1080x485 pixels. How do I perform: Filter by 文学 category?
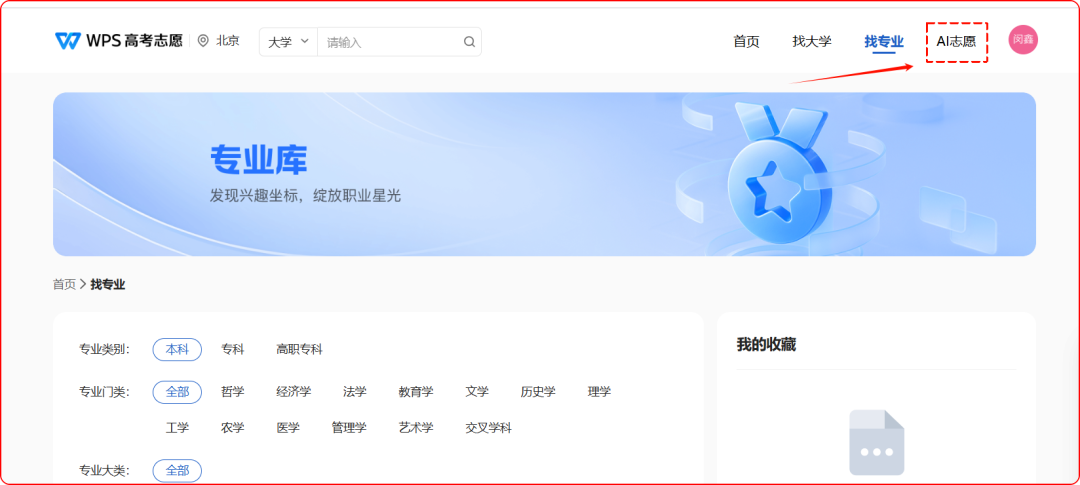click(477, 392)
